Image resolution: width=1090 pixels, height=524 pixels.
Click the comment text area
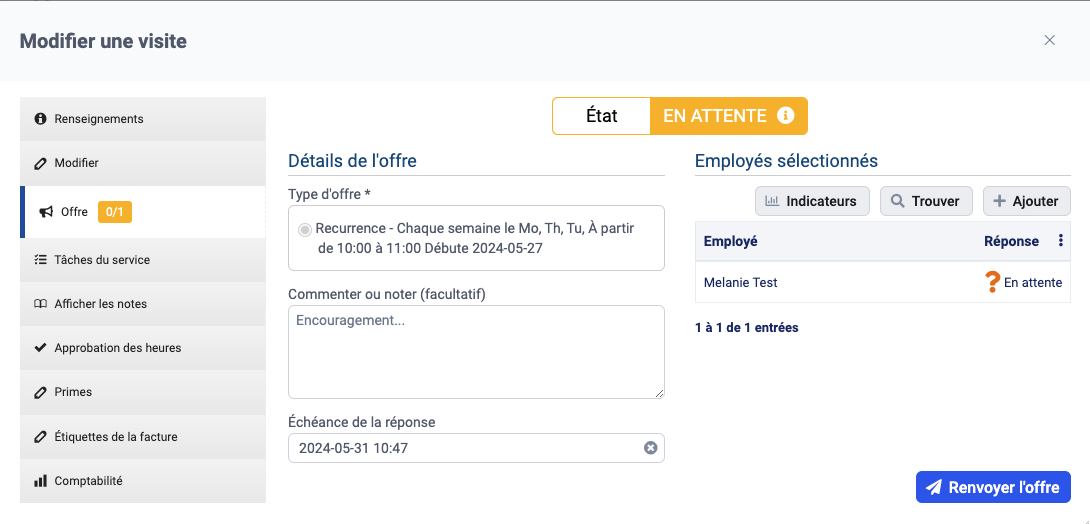point(476,352)
